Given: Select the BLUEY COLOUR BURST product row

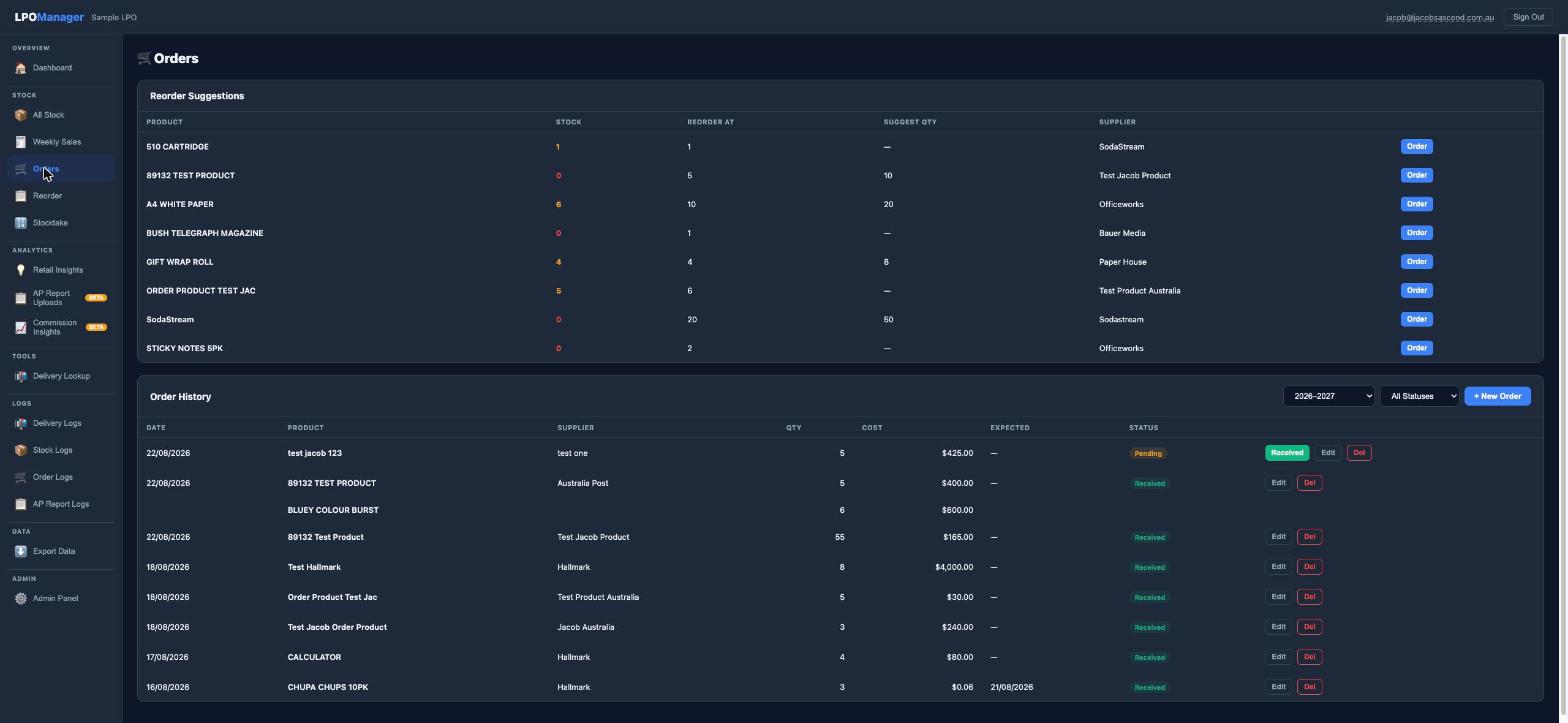Looking at the screenshot, I should pos(840,510).
